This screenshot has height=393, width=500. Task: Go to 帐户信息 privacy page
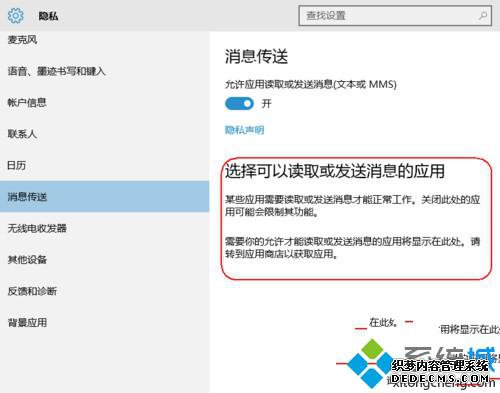pyautogui.click(x=27, y=102)
